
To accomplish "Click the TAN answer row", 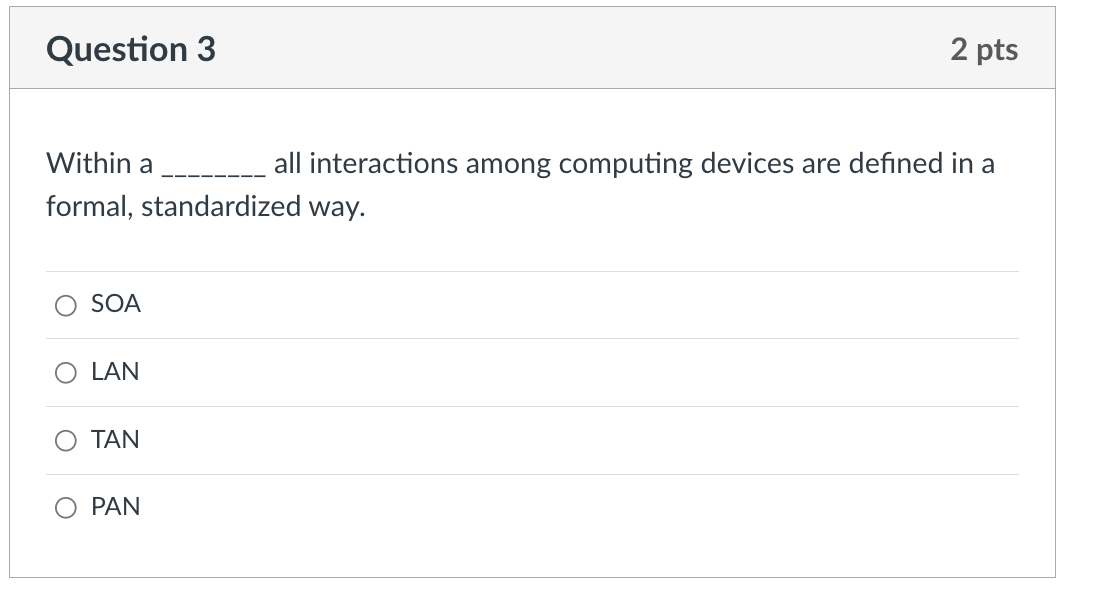I will click(530, 439).
